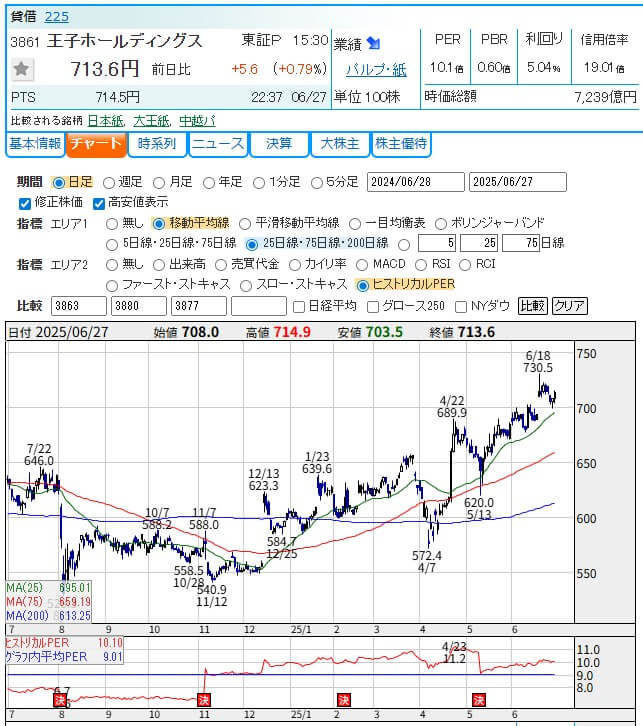The height and width of the screenshot is (726, 643).
Task: Open the 中越パ comparison stock link
Action: tap(197, 121)
